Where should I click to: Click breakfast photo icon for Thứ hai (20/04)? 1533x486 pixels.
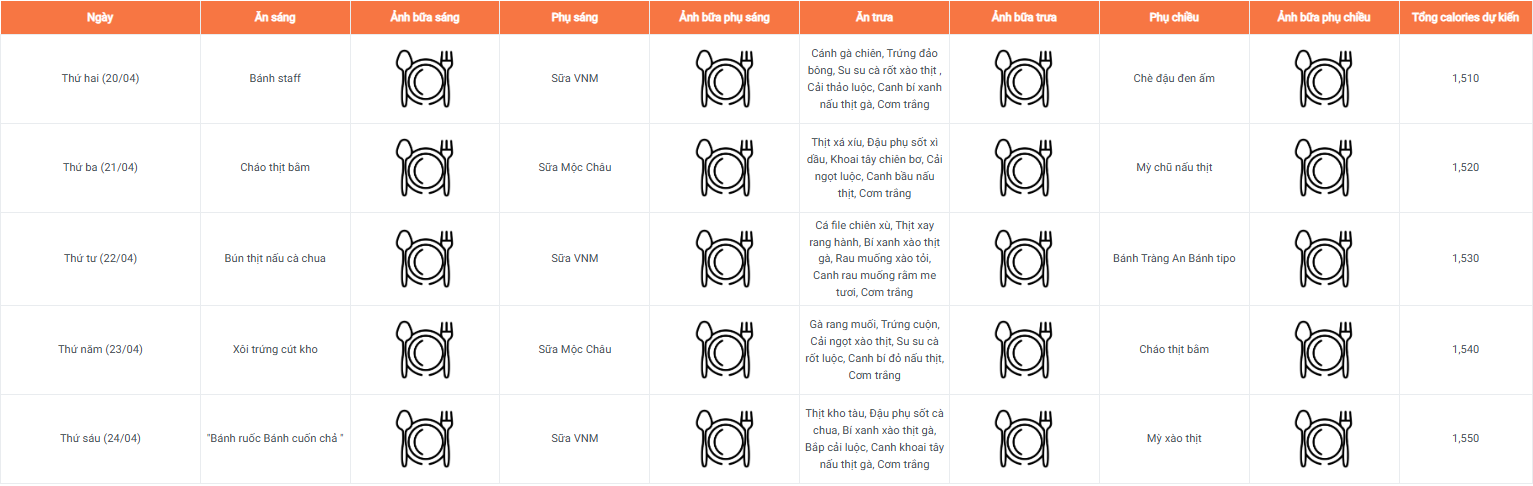point(425,78)
